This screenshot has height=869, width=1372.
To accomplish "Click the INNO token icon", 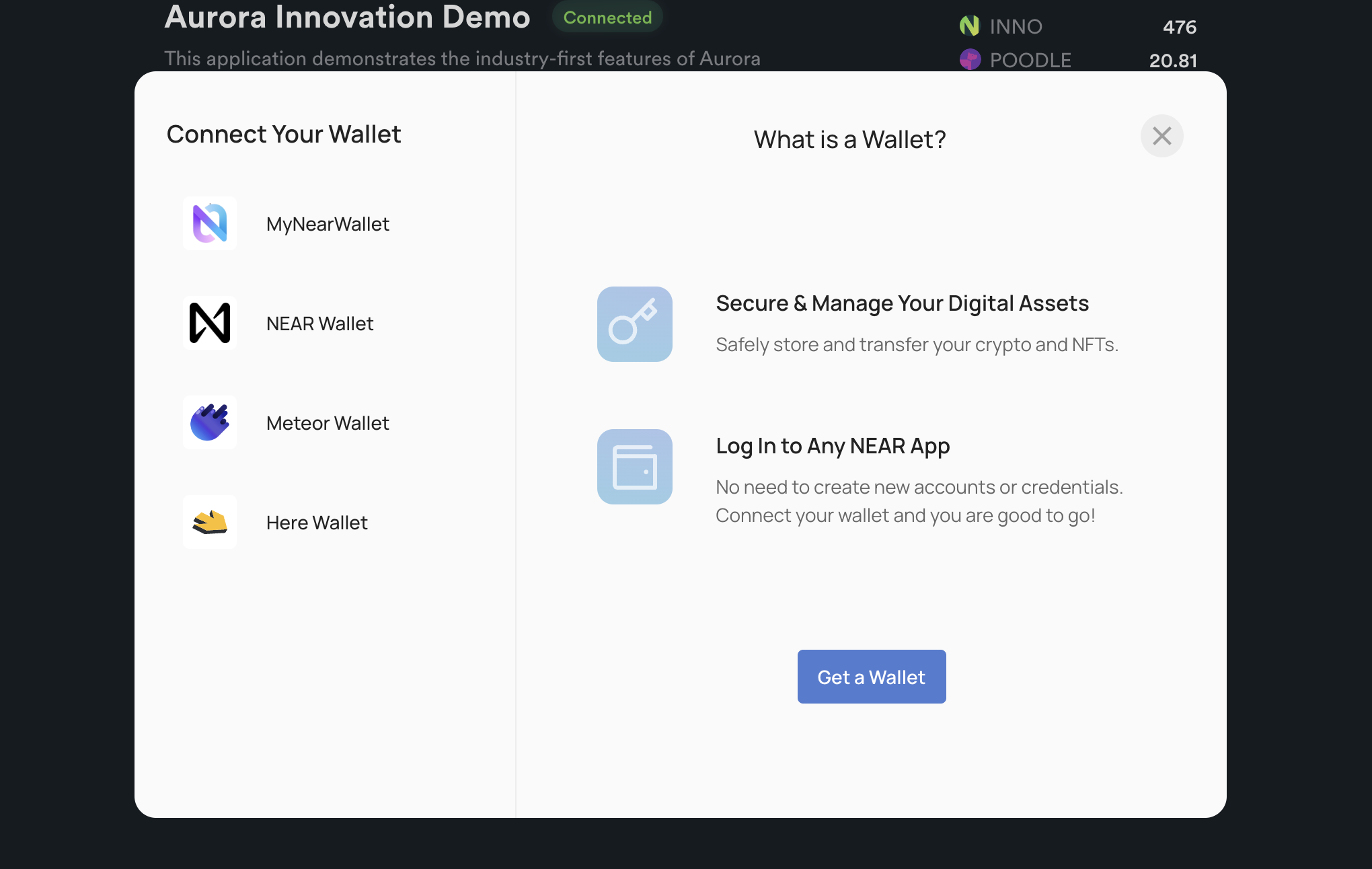I will click(970, 26).
